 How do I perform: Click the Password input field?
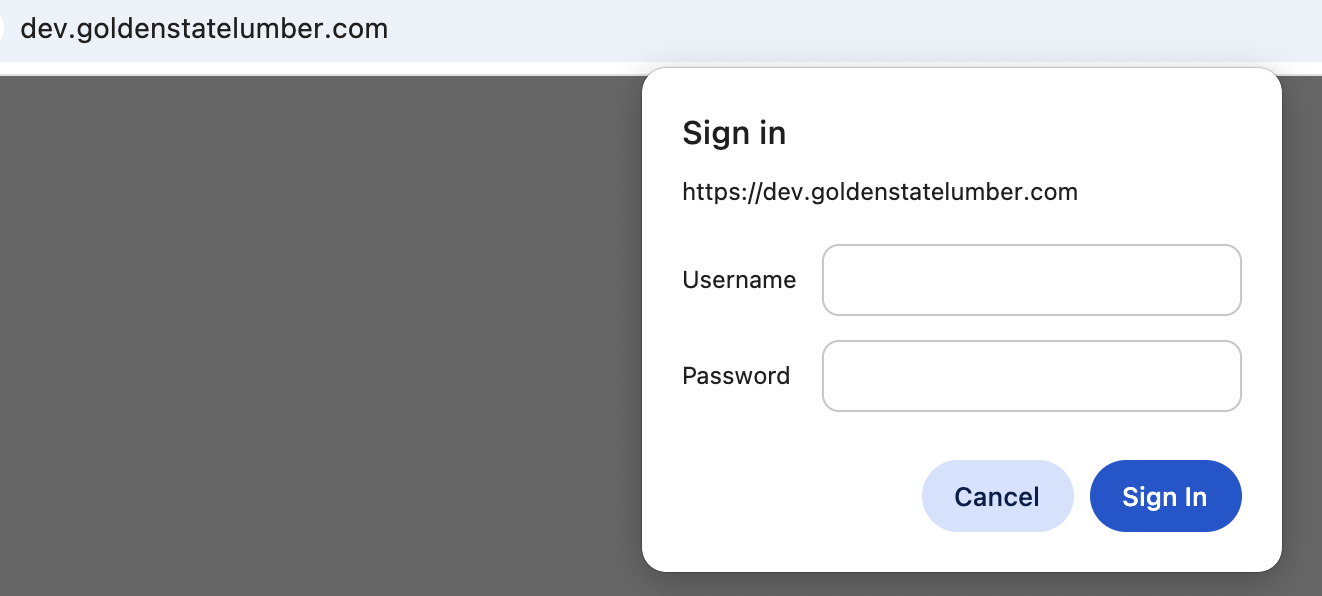click(1031, 376)
